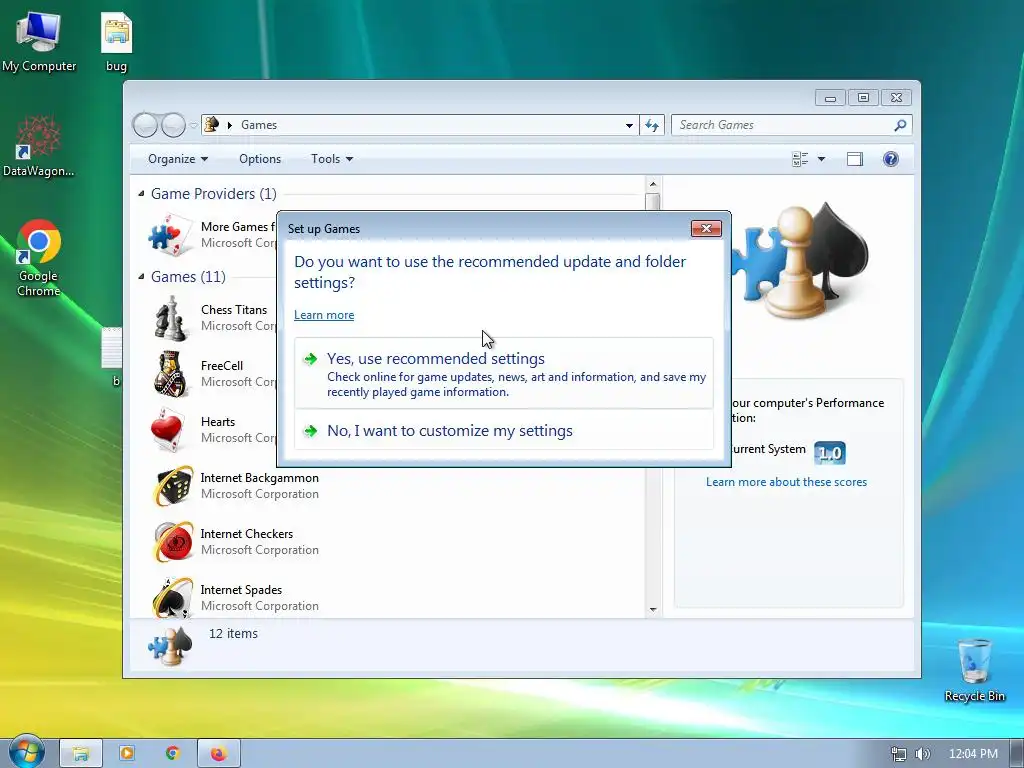
Task: Click the Search Games input field
Action: pyautogui.click(x=784, y=125)
